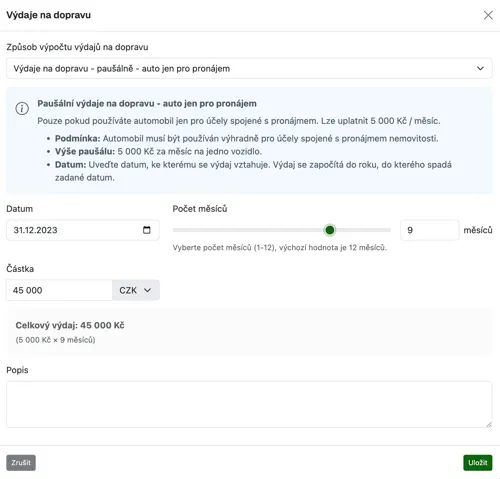Click the 'Výdaje na dopravu' dialog title
Viewport: 500px width, 479px height.
49,15
